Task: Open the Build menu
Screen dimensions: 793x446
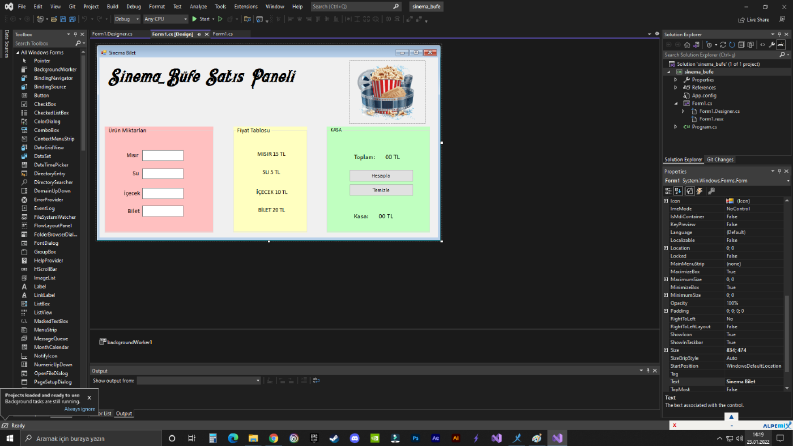Action: [112, 7]
